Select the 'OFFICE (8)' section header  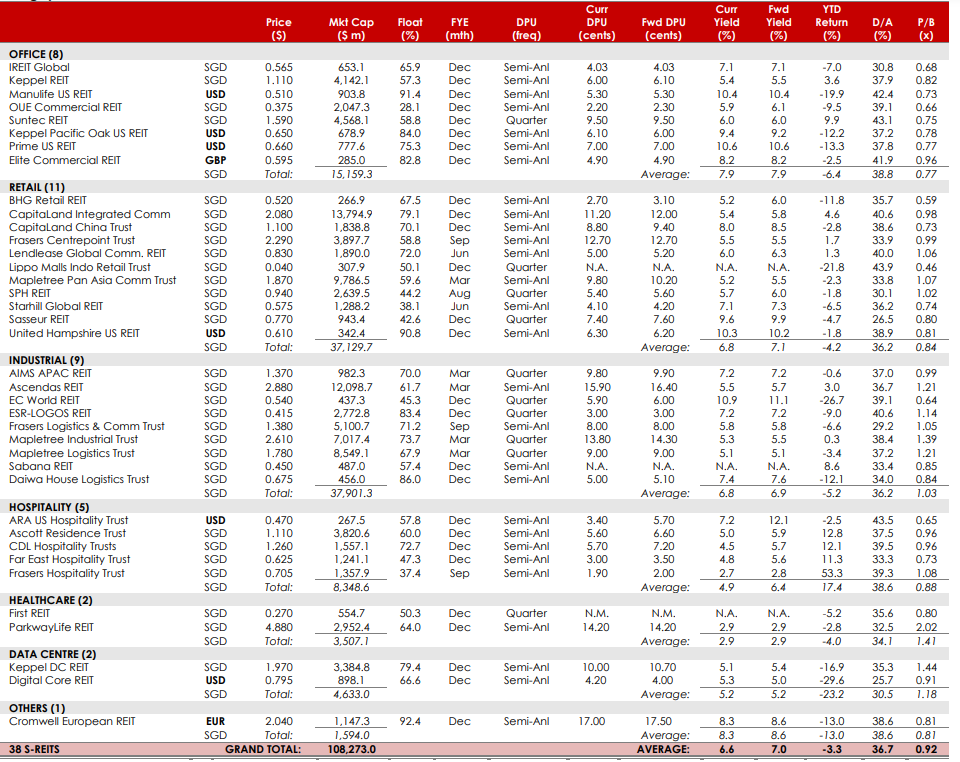pyautogui.click(x=36, y=54)
